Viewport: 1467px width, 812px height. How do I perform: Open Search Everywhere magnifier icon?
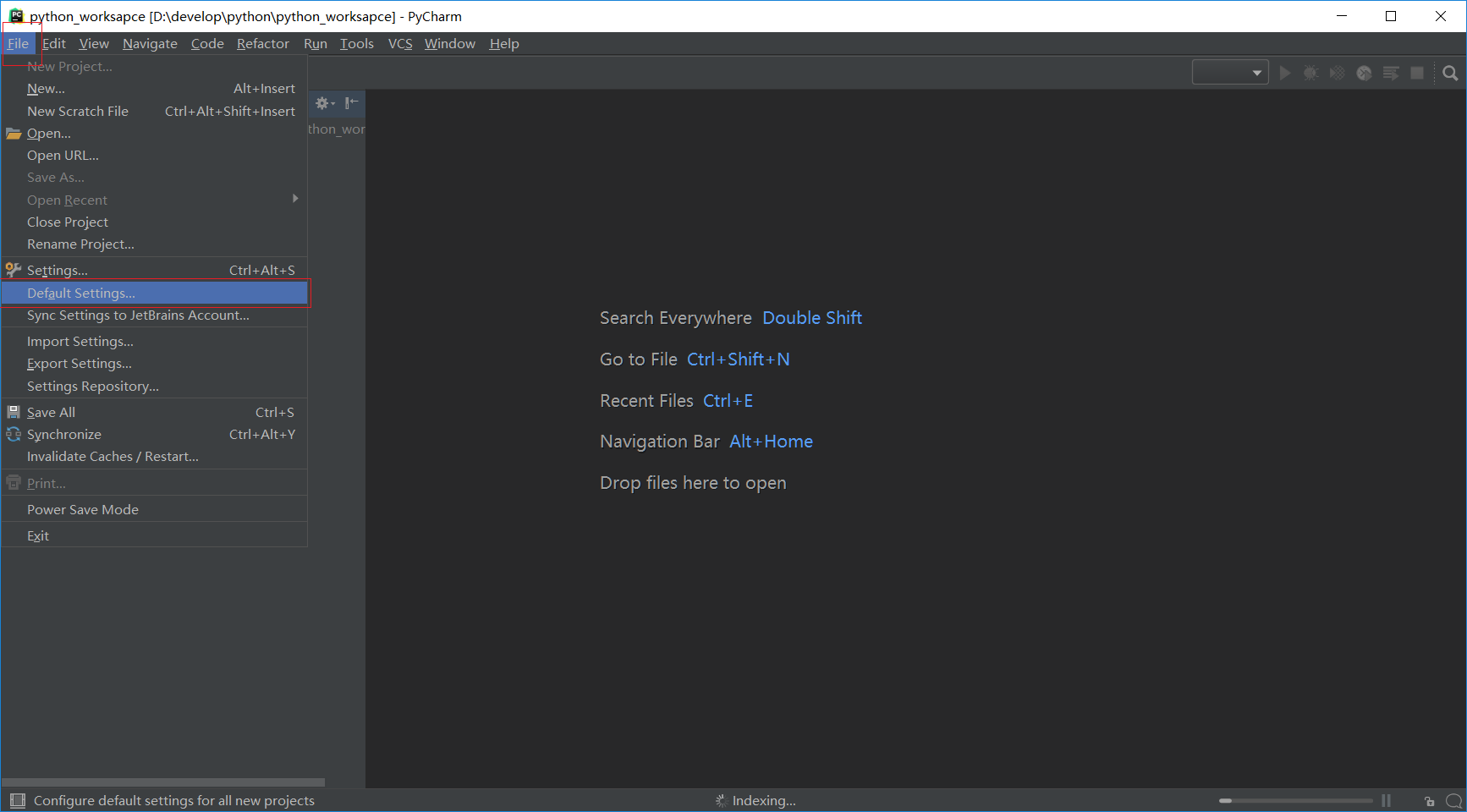coord(1450,73)
